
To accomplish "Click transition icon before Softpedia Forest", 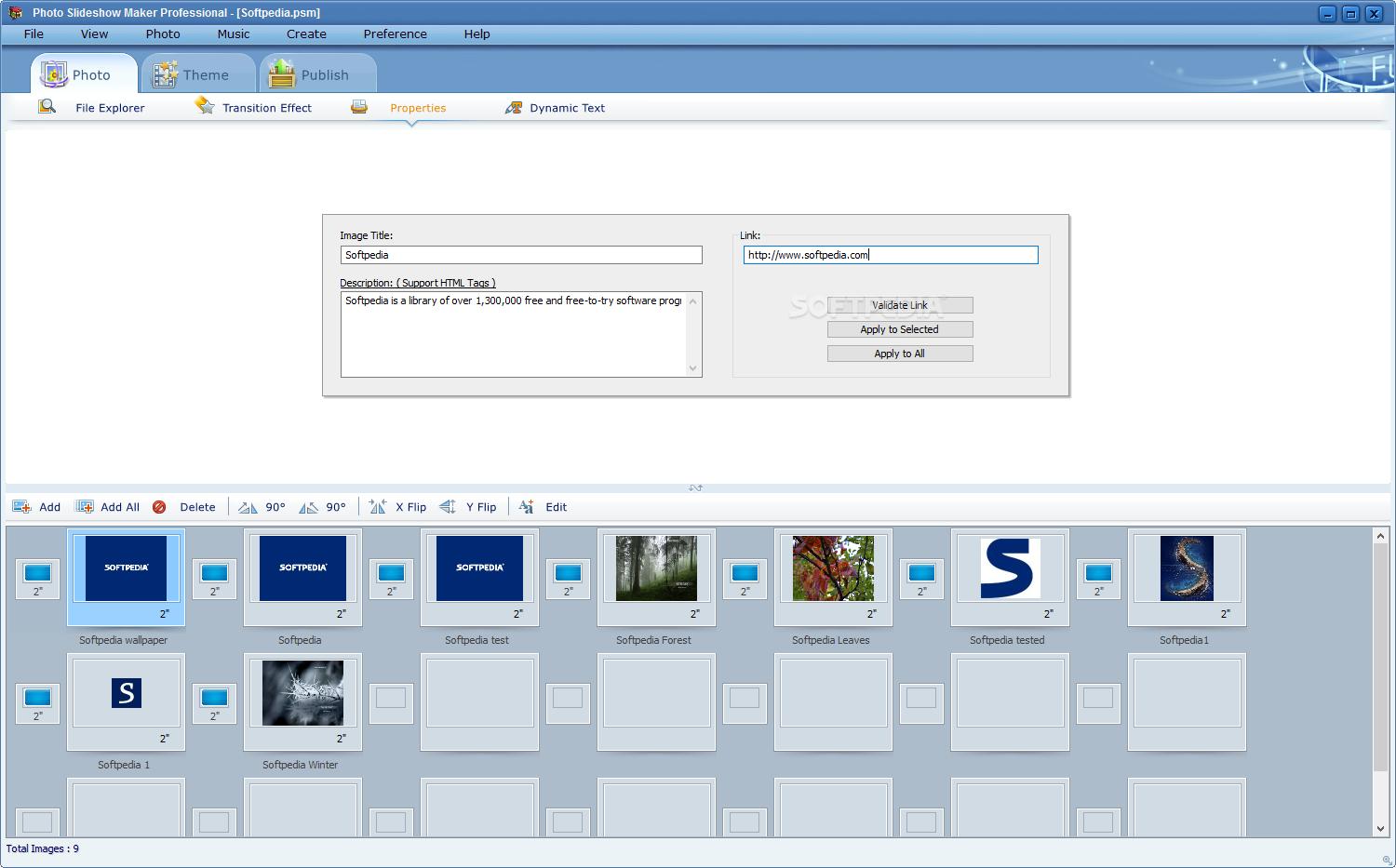I will point(569,579).
